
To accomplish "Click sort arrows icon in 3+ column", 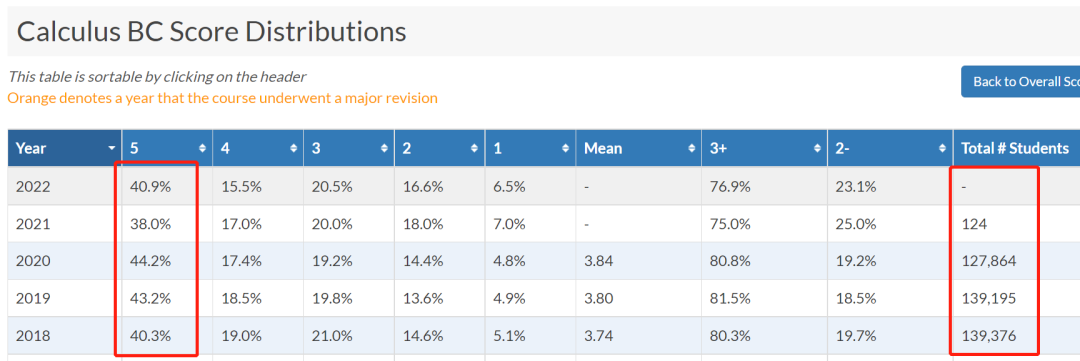I will 817,148.
